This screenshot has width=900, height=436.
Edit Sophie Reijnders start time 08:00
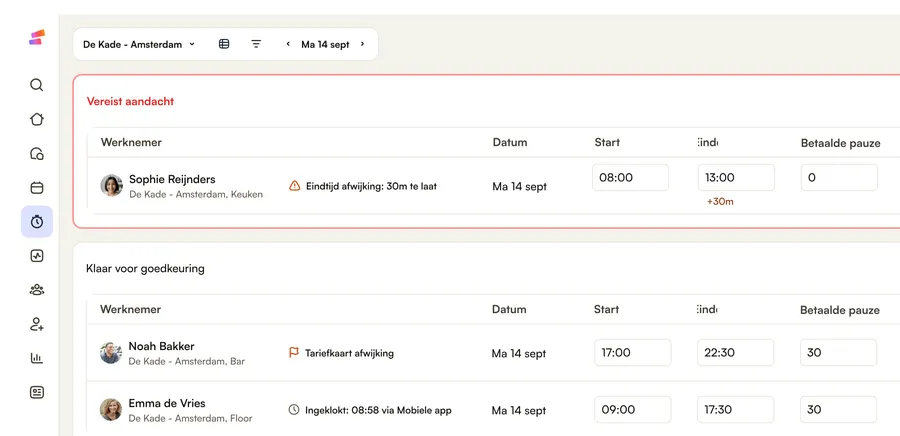(x=630, y=177)
